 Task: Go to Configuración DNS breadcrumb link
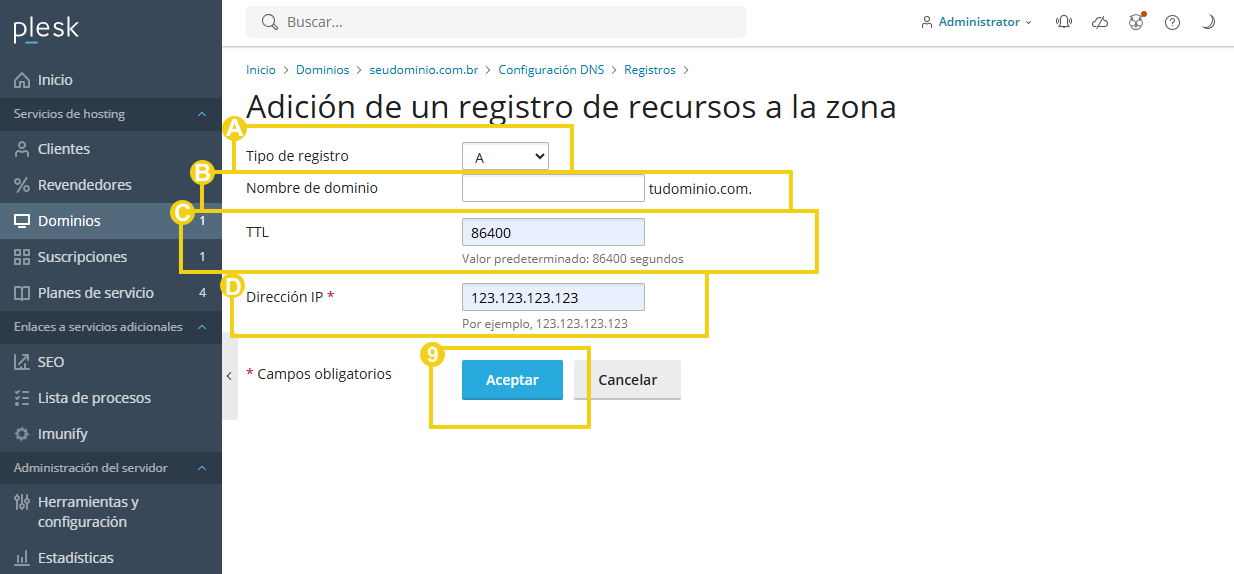click(x=551, y=70)
